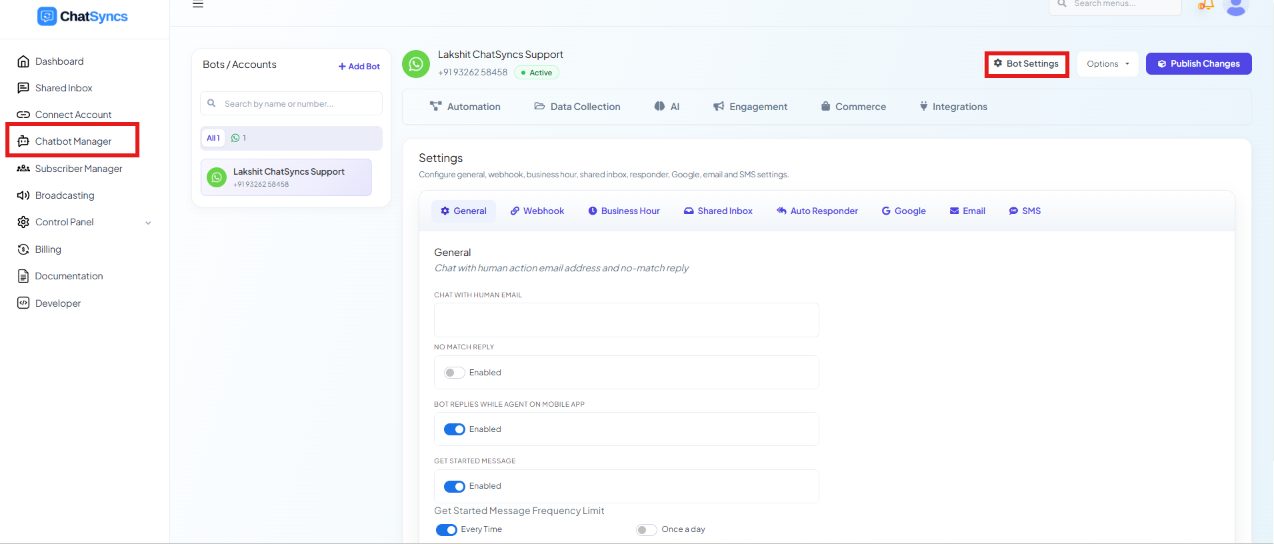Open the notification bell
Screen dimensions: 1274x544
[1206, 5]
